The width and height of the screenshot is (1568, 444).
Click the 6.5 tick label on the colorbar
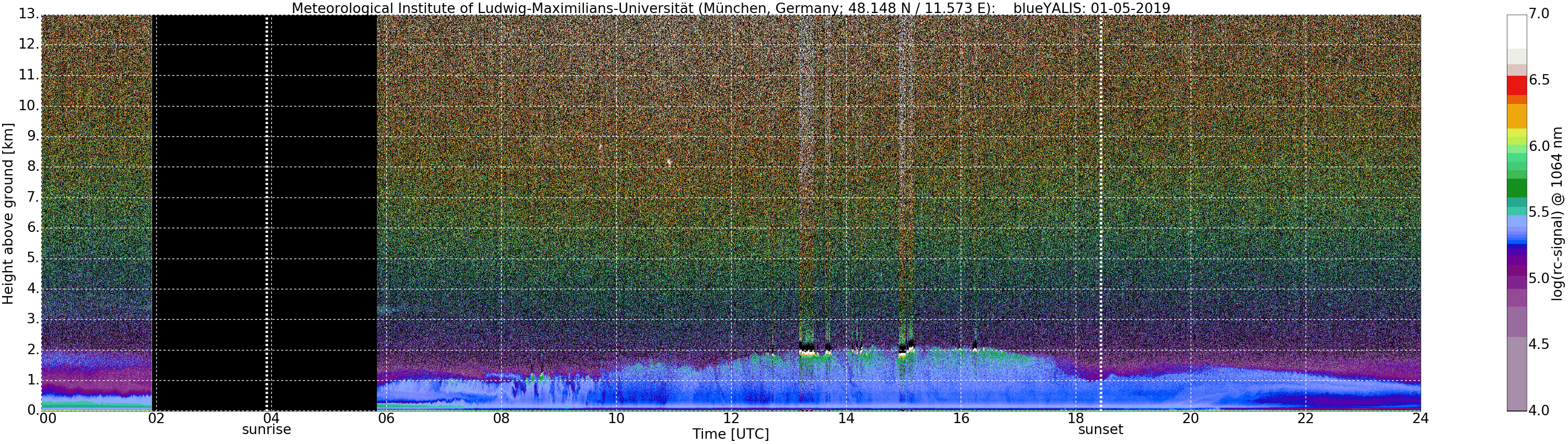(1539, 80)
